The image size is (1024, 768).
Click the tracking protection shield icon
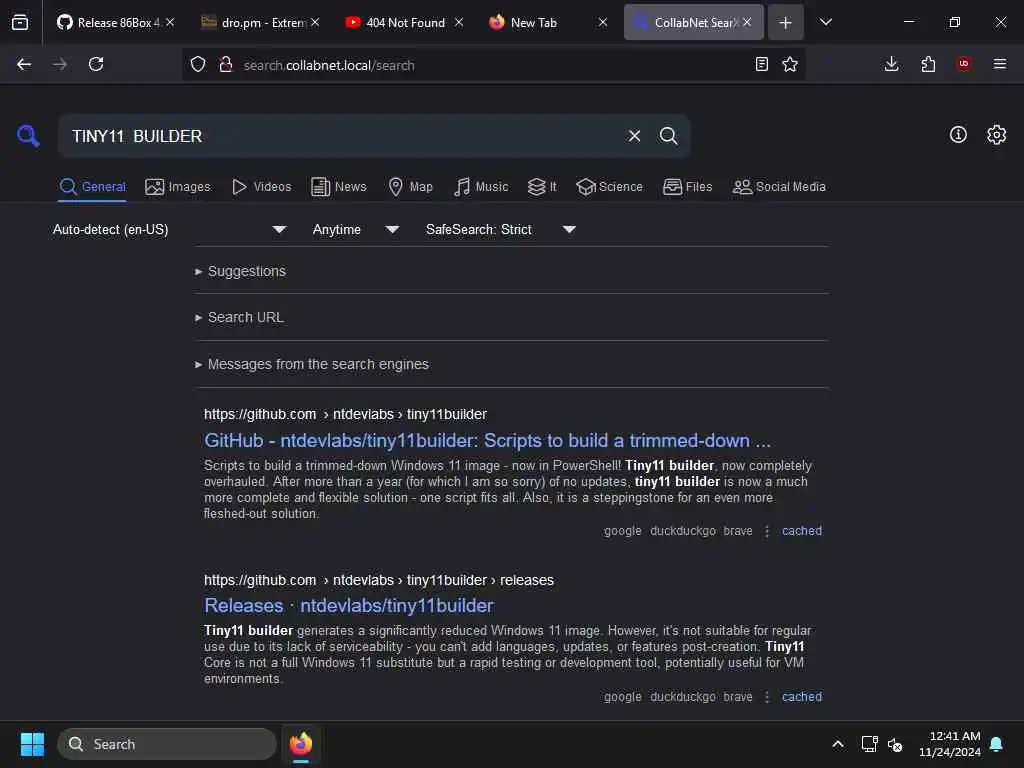click(198, 64)
